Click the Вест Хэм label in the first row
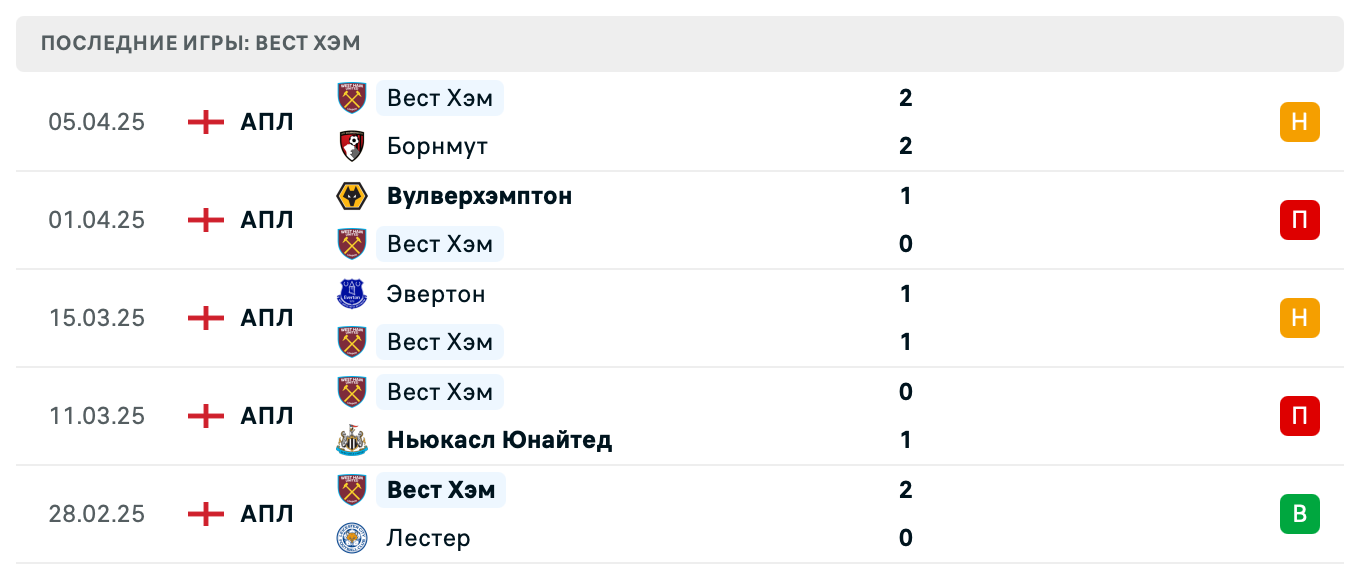 pyautogui.click(x=440, y=98)
